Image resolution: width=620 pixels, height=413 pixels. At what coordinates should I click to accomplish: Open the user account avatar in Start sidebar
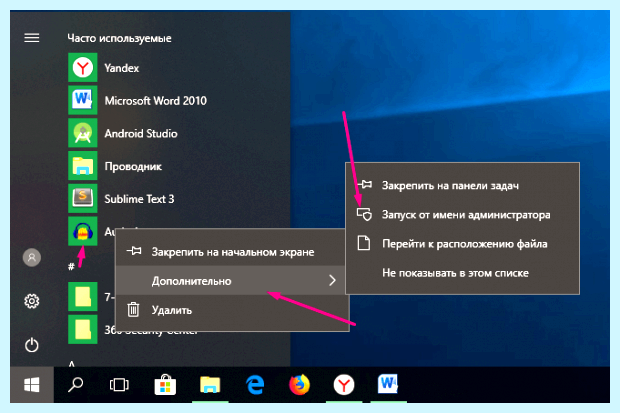tap(32, 258)
